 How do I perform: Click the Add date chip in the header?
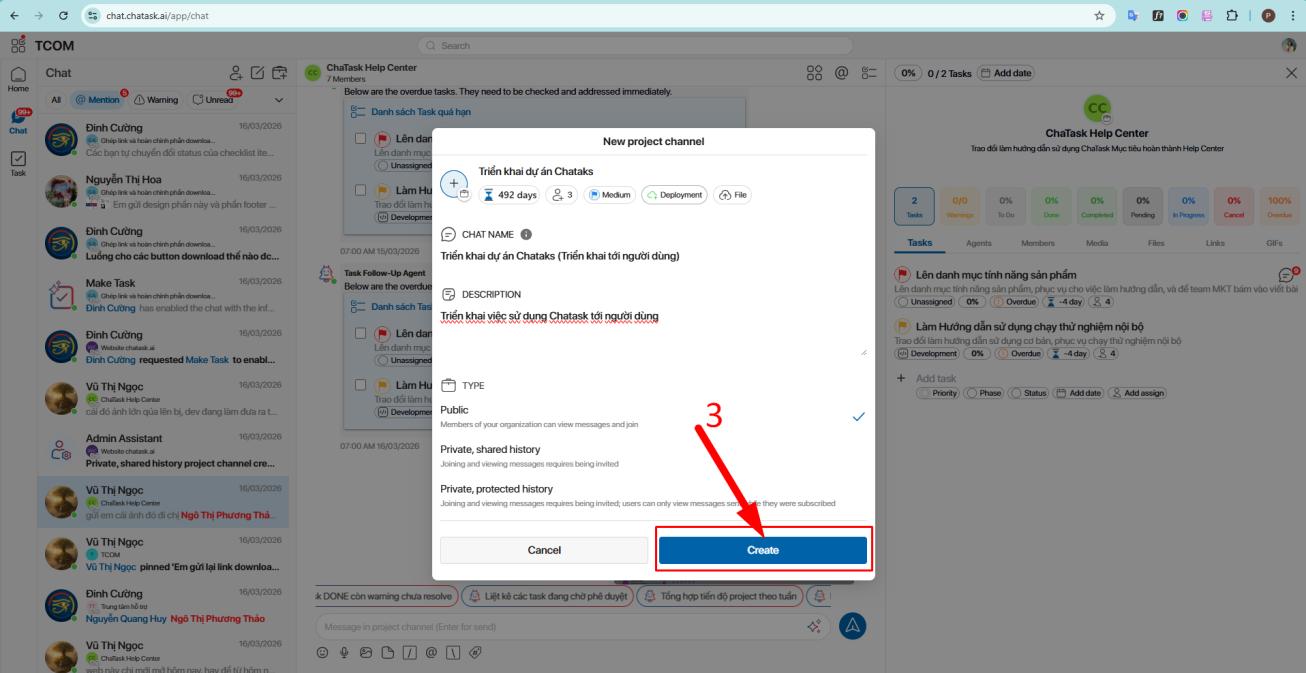tap(1005, 73)
